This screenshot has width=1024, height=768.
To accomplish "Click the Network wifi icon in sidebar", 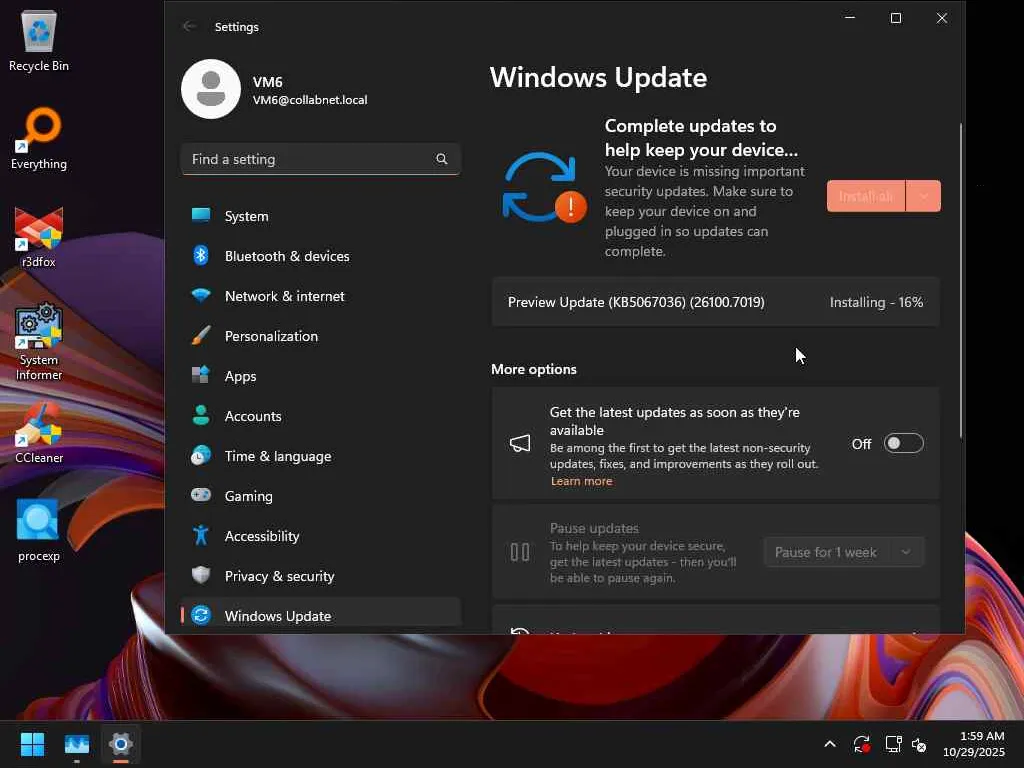I will (x=201, y=295).
